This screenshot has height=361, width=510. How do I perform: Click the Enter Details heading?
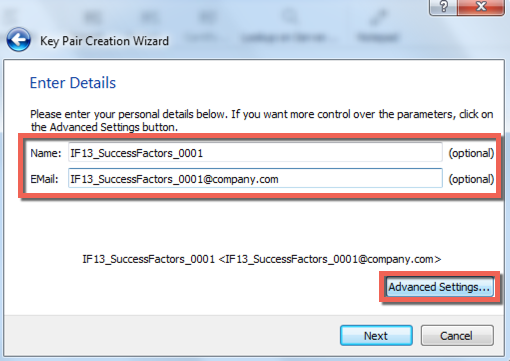tap(73, 83)
